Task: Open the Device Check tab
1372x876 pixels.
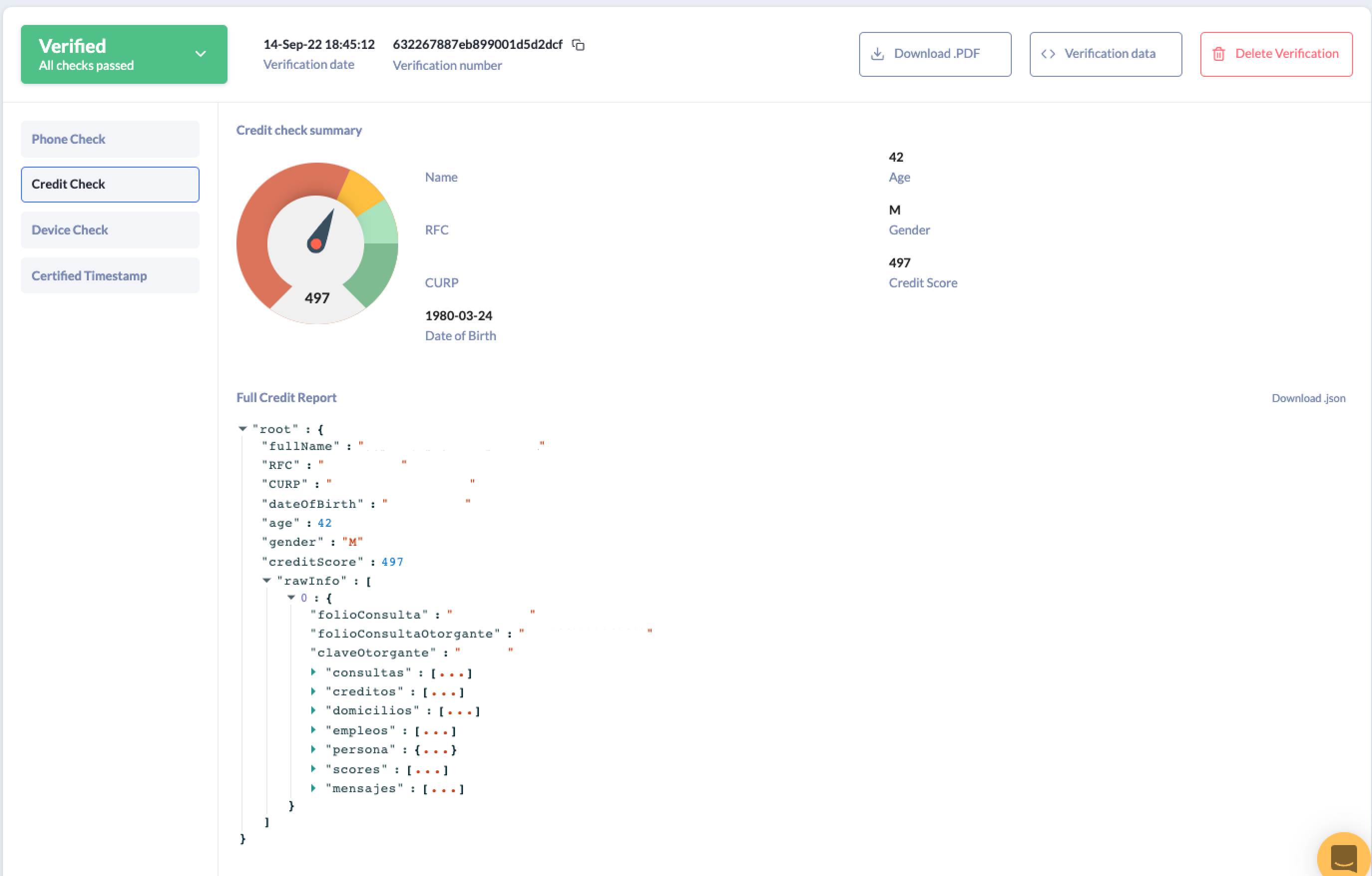Action: click(110, 230)
